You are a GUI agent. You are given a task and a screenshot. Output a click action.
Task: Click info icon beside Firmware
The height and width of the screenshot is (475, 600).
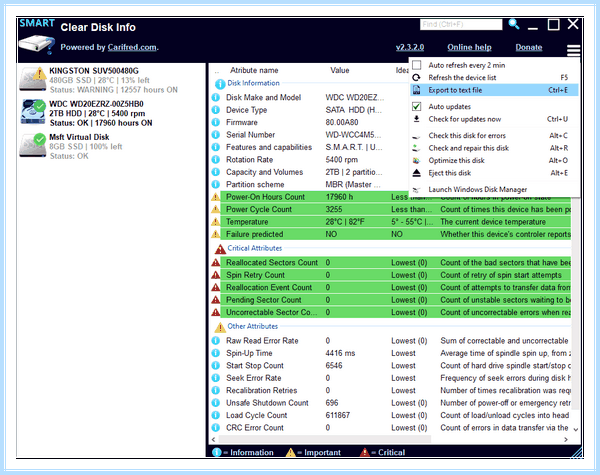point(216,122)
